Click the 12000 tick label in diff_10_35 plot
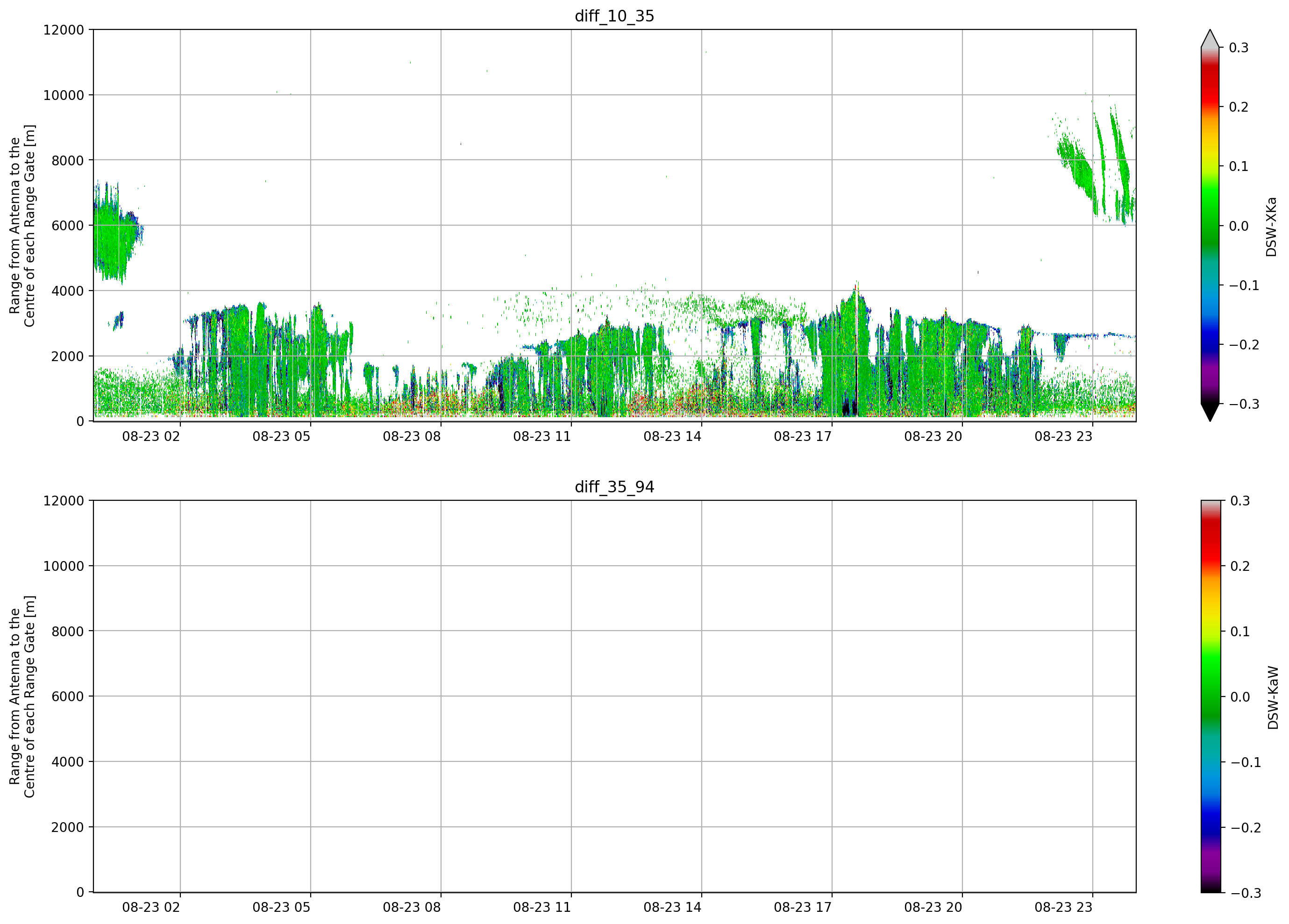Screen dimensions: 1289x924 coord(64,30)
